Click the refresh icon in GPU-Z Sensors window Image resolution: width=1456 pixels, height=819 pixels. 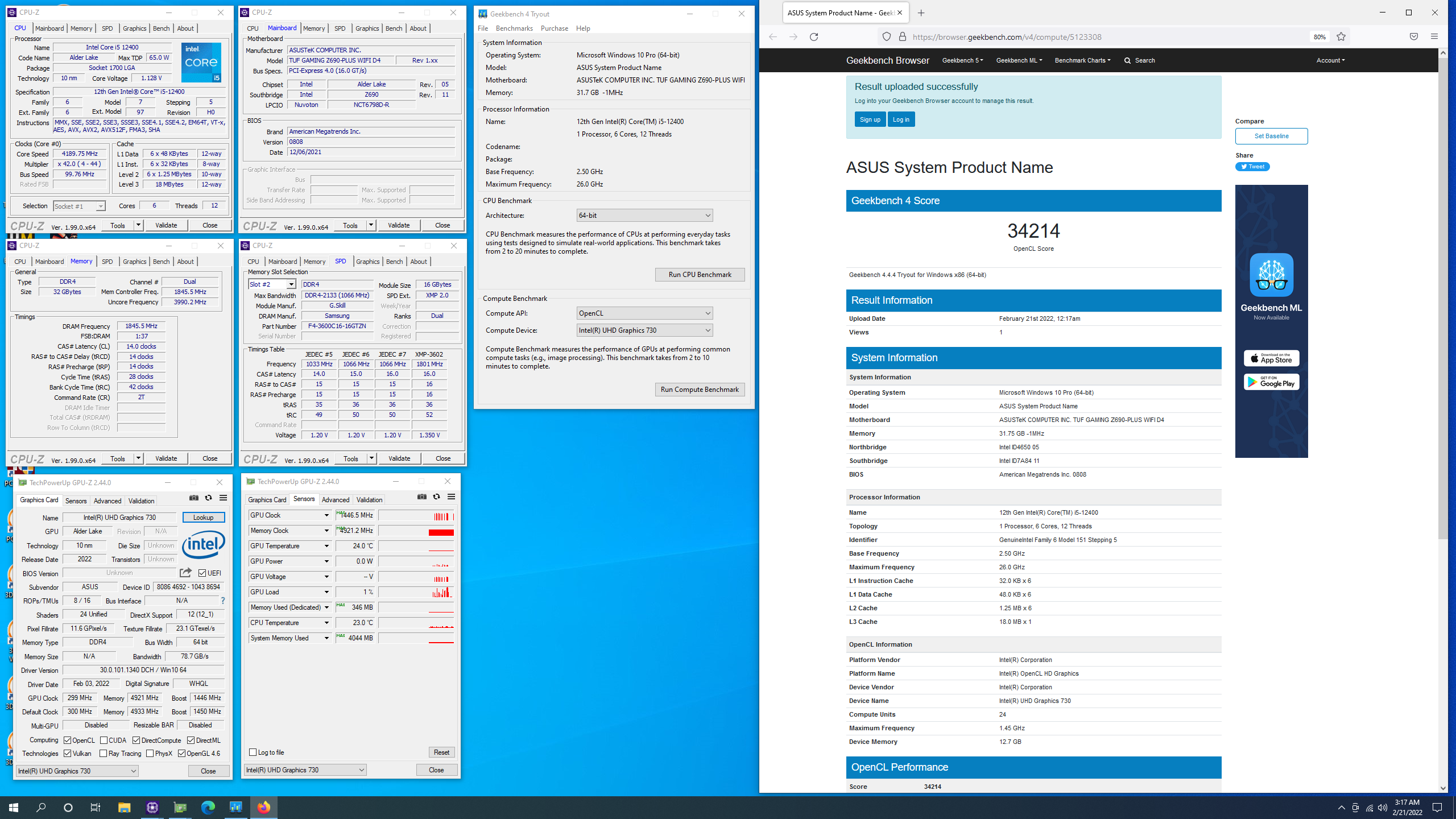pyautogui.click(x=437, y=497)
